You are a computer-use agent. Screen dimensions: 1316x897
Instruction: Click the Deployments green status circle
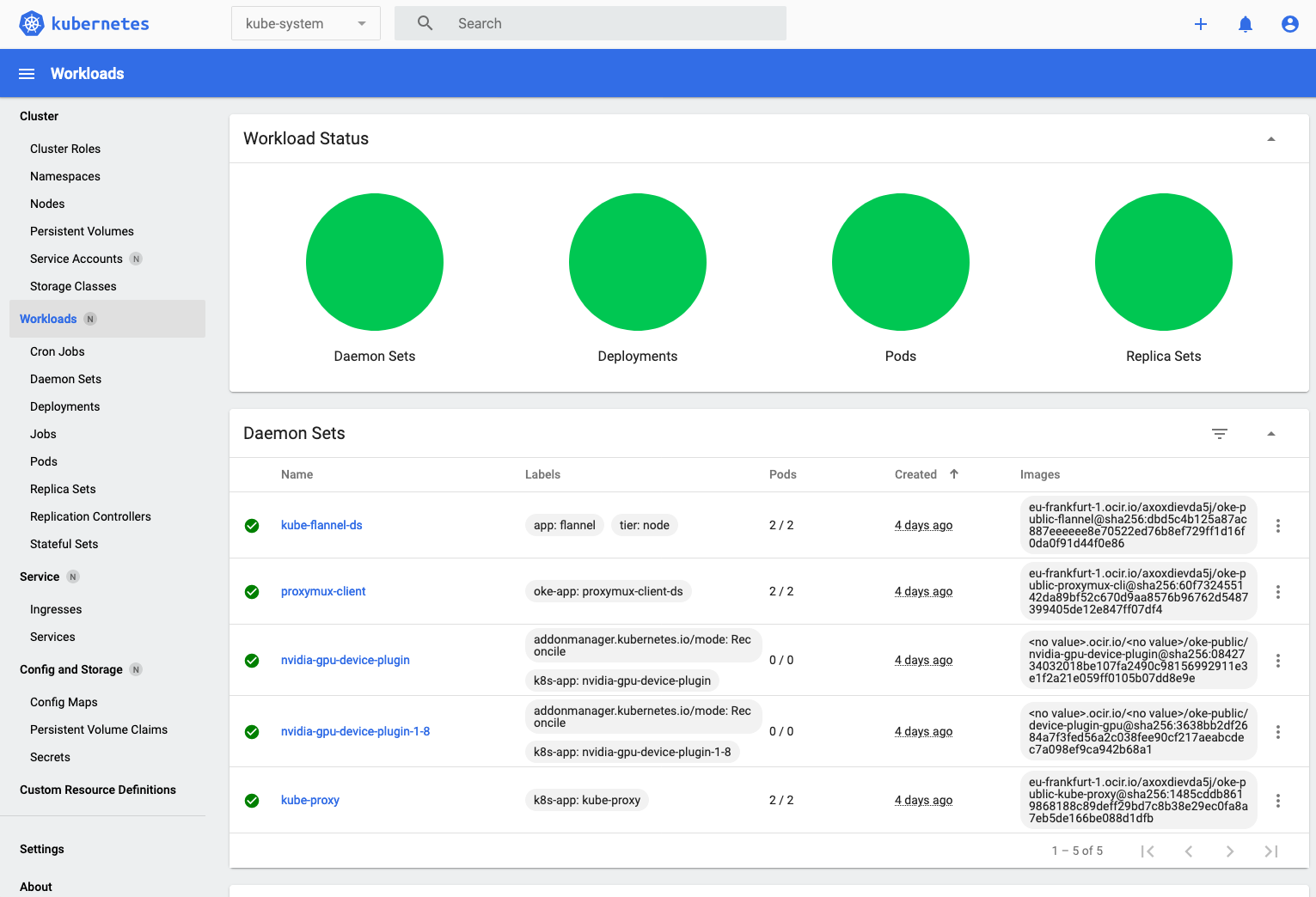point(638,262)
